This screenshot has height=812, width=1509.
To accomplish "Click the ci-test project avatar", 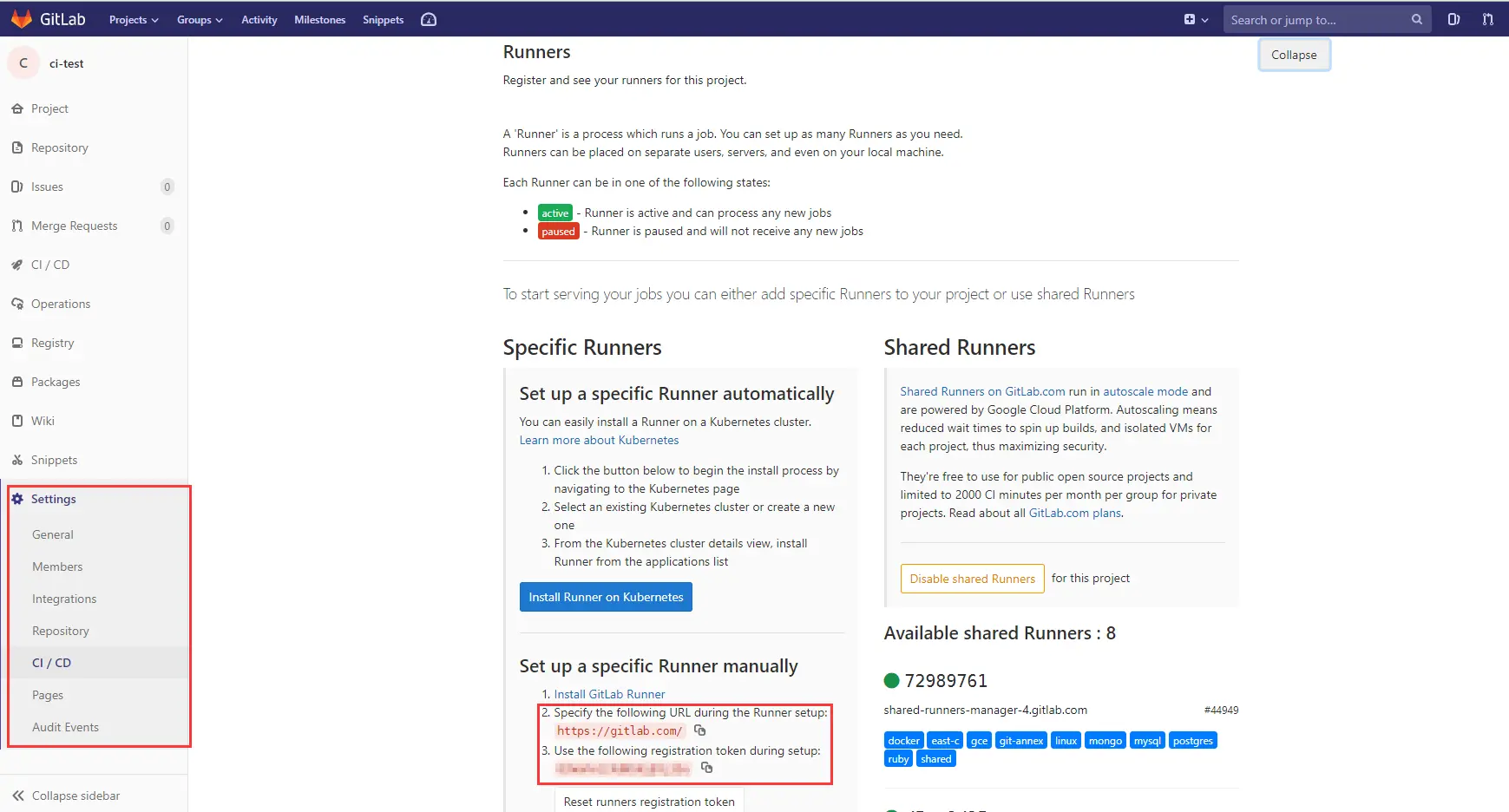I will (23, 63).
